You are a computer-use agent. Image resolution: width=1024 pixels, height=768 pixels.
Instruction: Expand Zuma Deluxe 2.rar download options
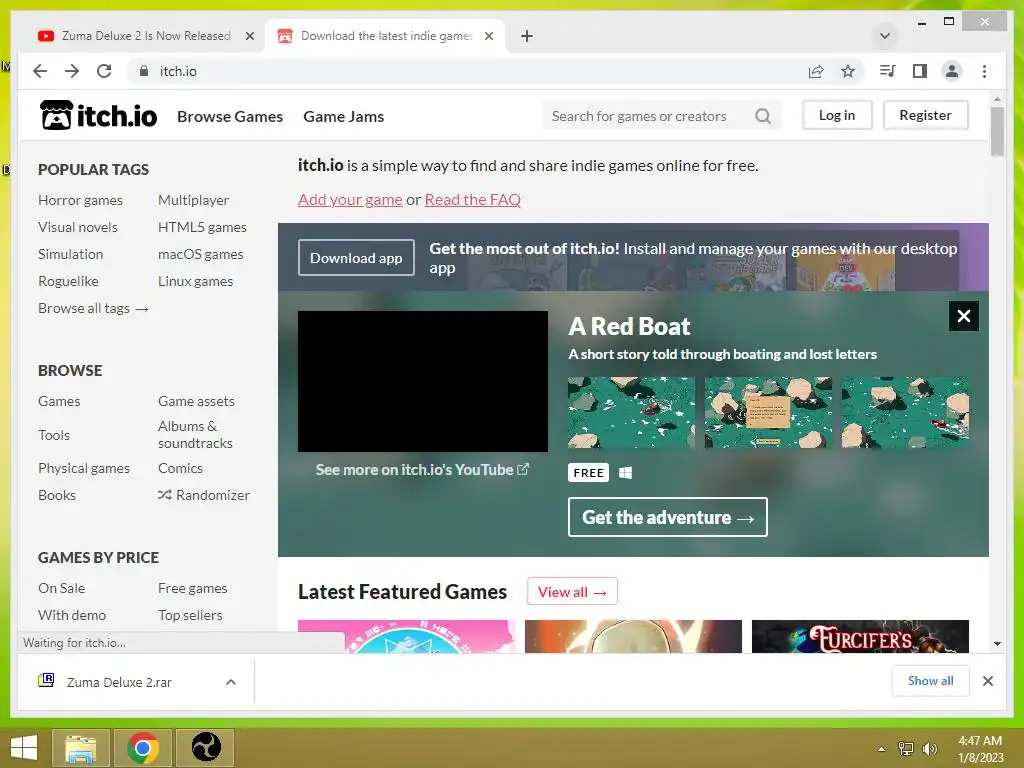[x=231, y=682]
